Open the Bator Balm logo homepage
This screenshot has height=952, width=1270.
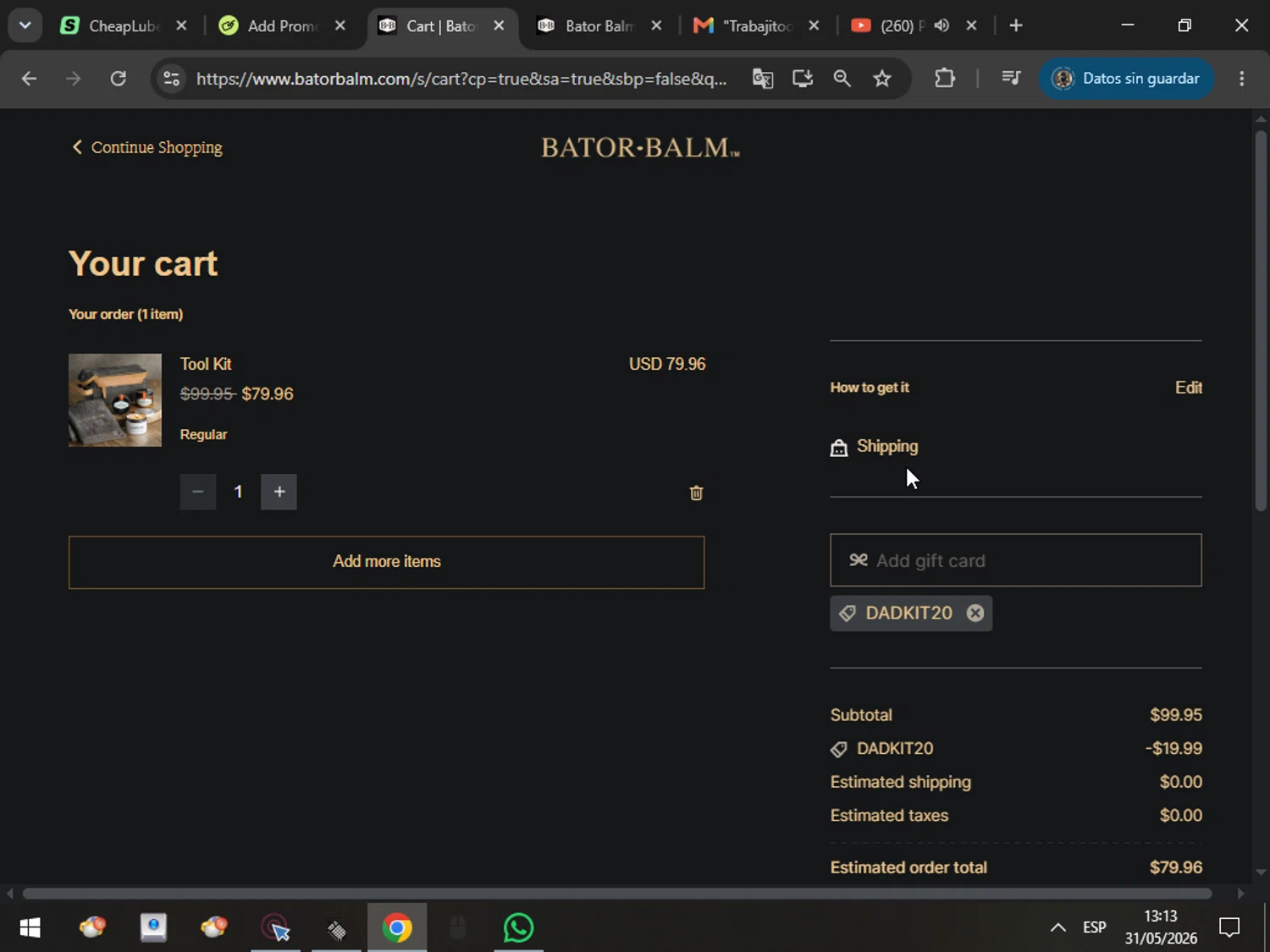coord(641,147)
